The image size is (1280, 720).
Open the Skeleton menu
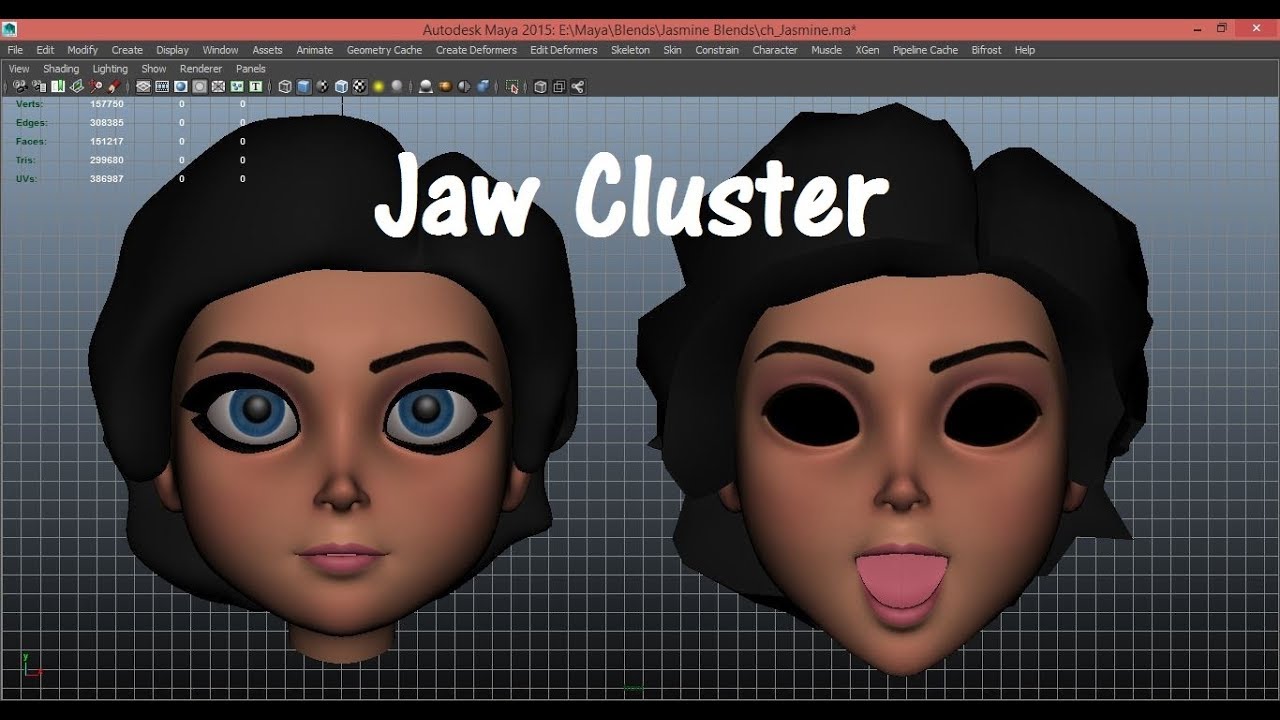click(630, 50)
